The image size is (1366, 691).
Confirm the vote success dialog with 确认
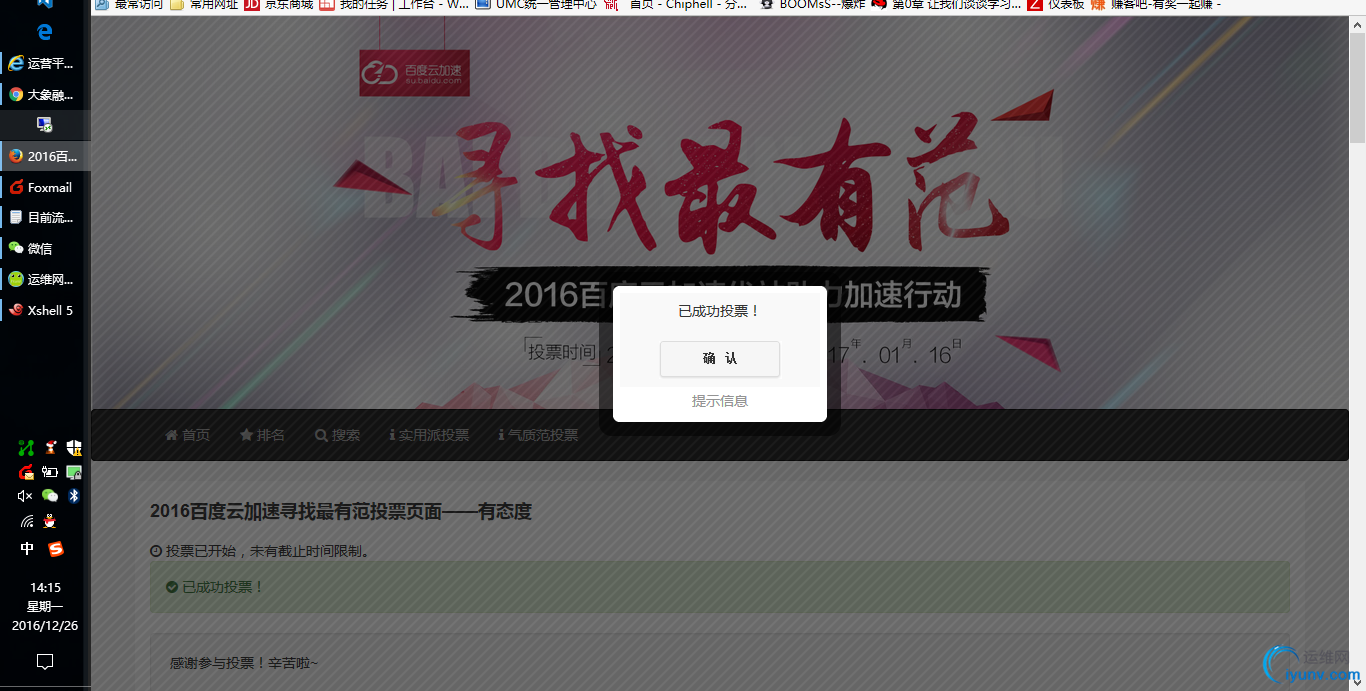point(719,359)
